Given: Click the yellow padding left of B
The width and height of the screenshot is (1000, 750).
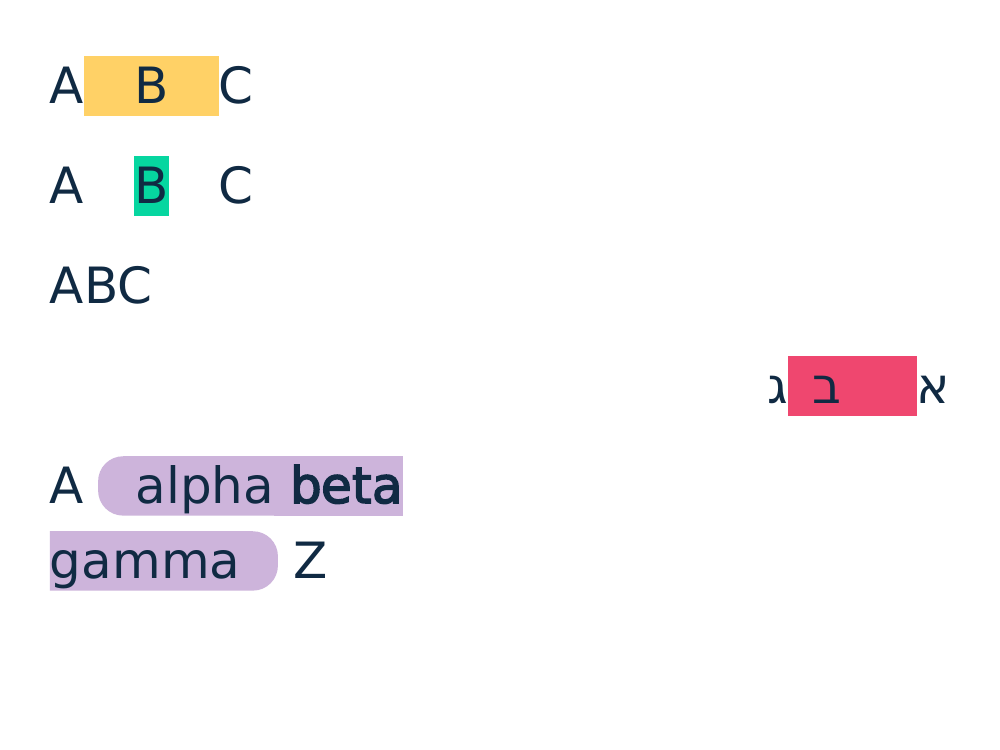Looking at the screenshot, I should 110,85.
